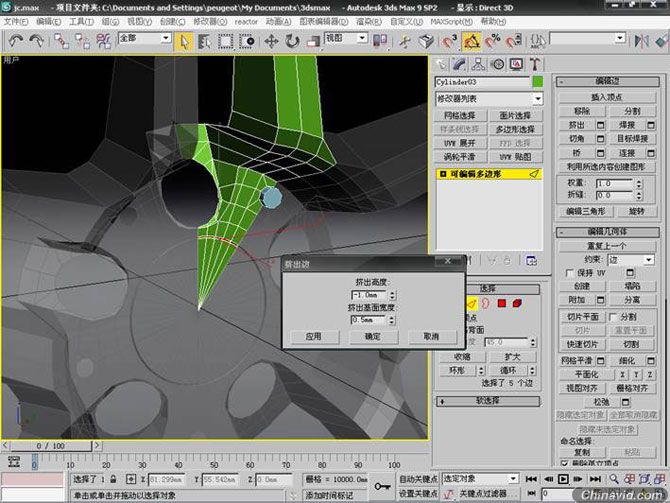This screenshot has width=670, height=503.
Task: Toggle the 分割 checkbox beside 切片平面
Action: 613,317
